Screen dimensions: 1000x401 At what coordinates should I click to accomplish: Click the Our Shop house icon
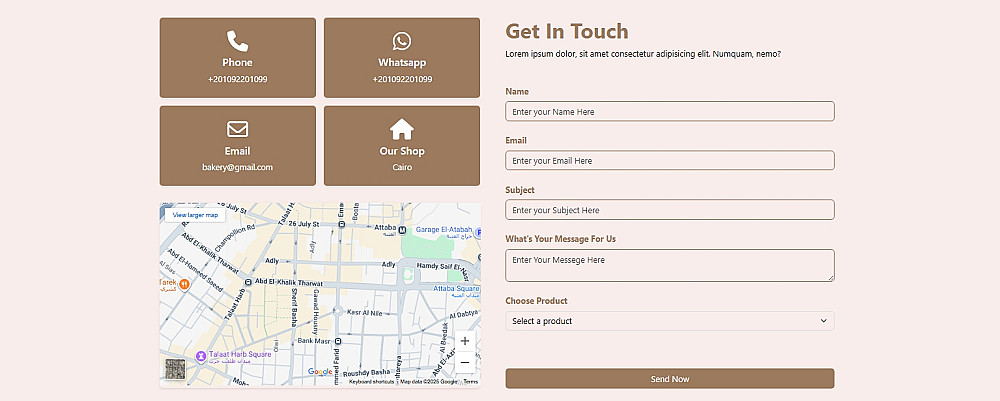point(402,129)
